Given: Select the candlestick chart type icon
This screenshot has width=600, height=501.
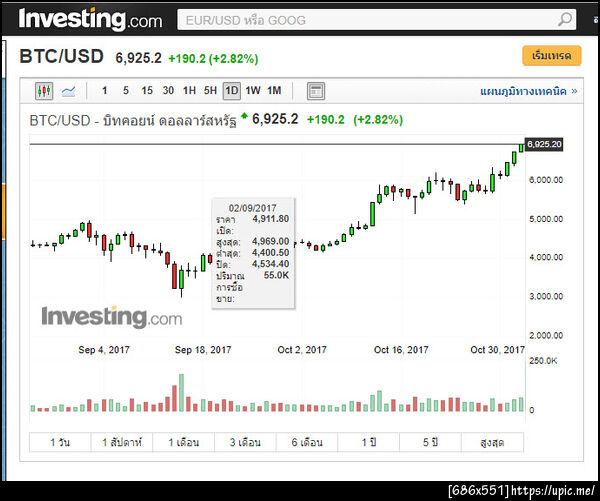Looking at the screenshot, I should click(44, 91).
